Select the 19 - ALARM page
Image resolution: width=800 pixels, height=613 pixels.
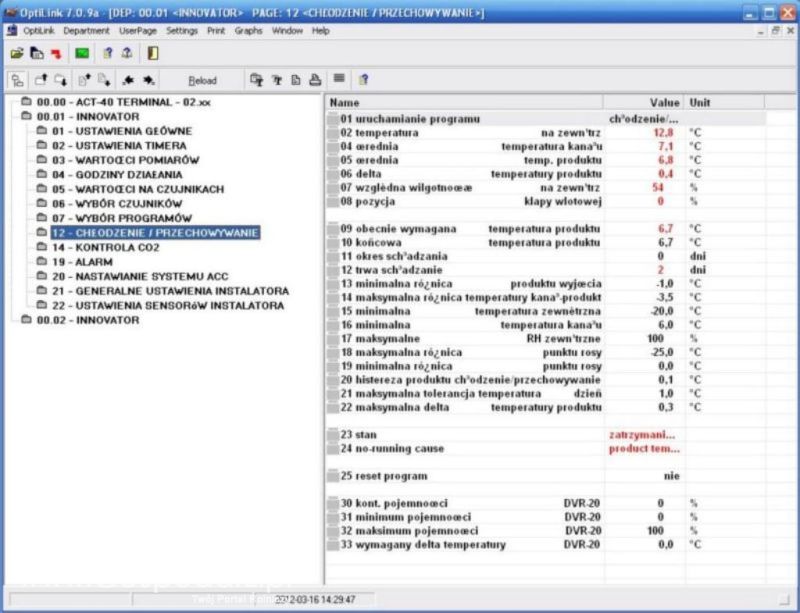click(x=82, y=262)
